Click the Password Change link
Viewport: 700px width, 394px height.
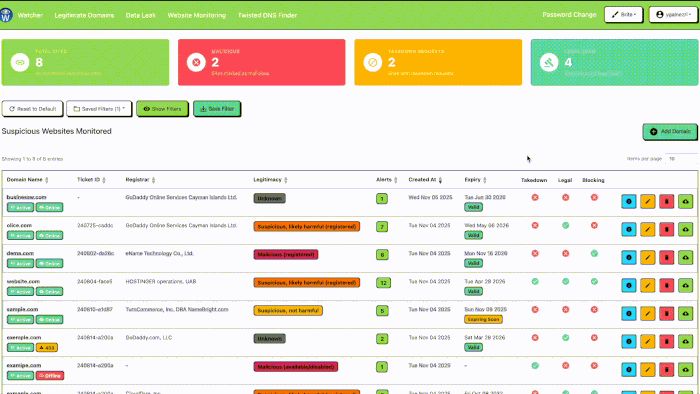pos(569,15)
